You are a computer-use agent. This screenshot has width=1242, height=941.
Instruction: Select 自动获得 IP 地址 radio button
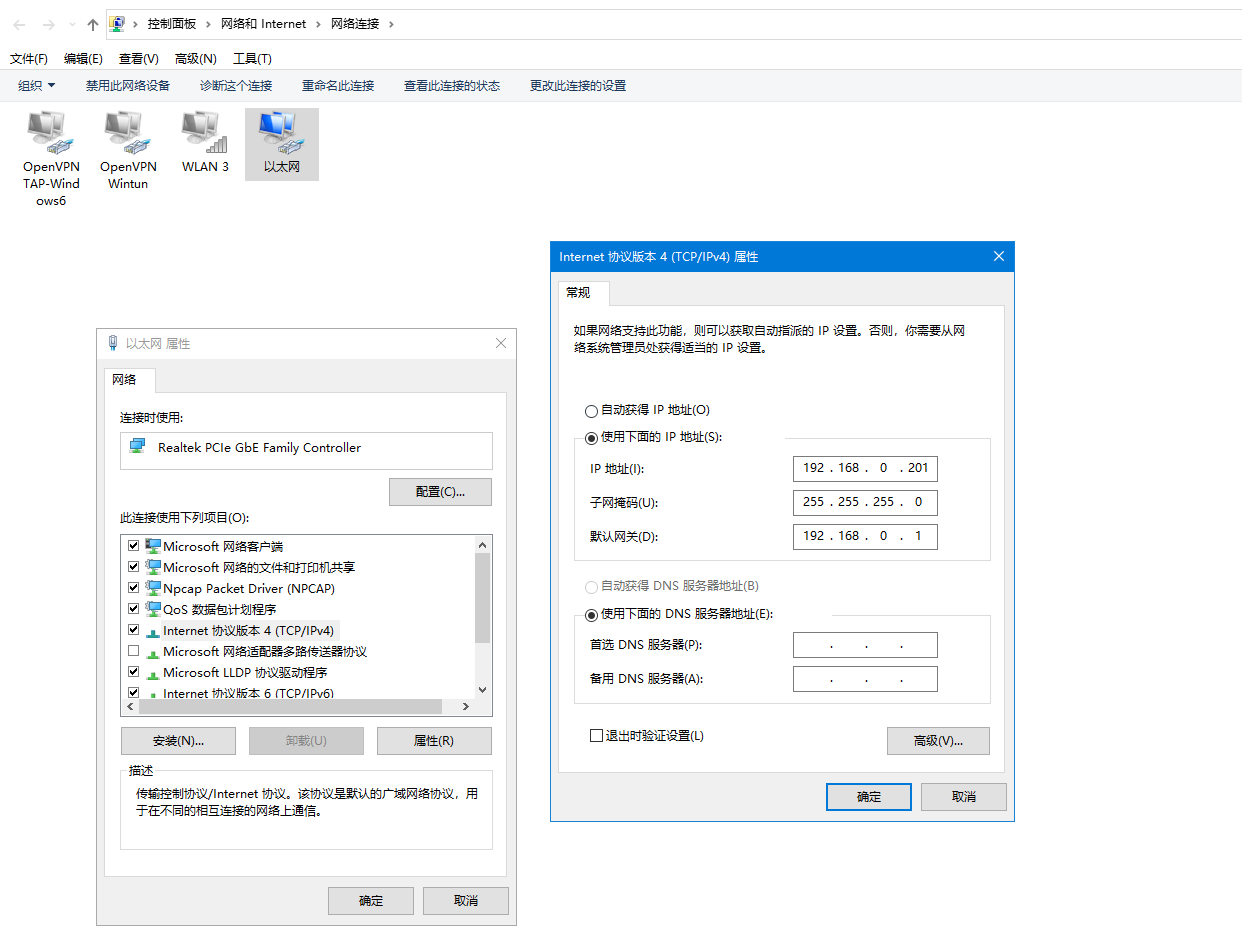591,411
